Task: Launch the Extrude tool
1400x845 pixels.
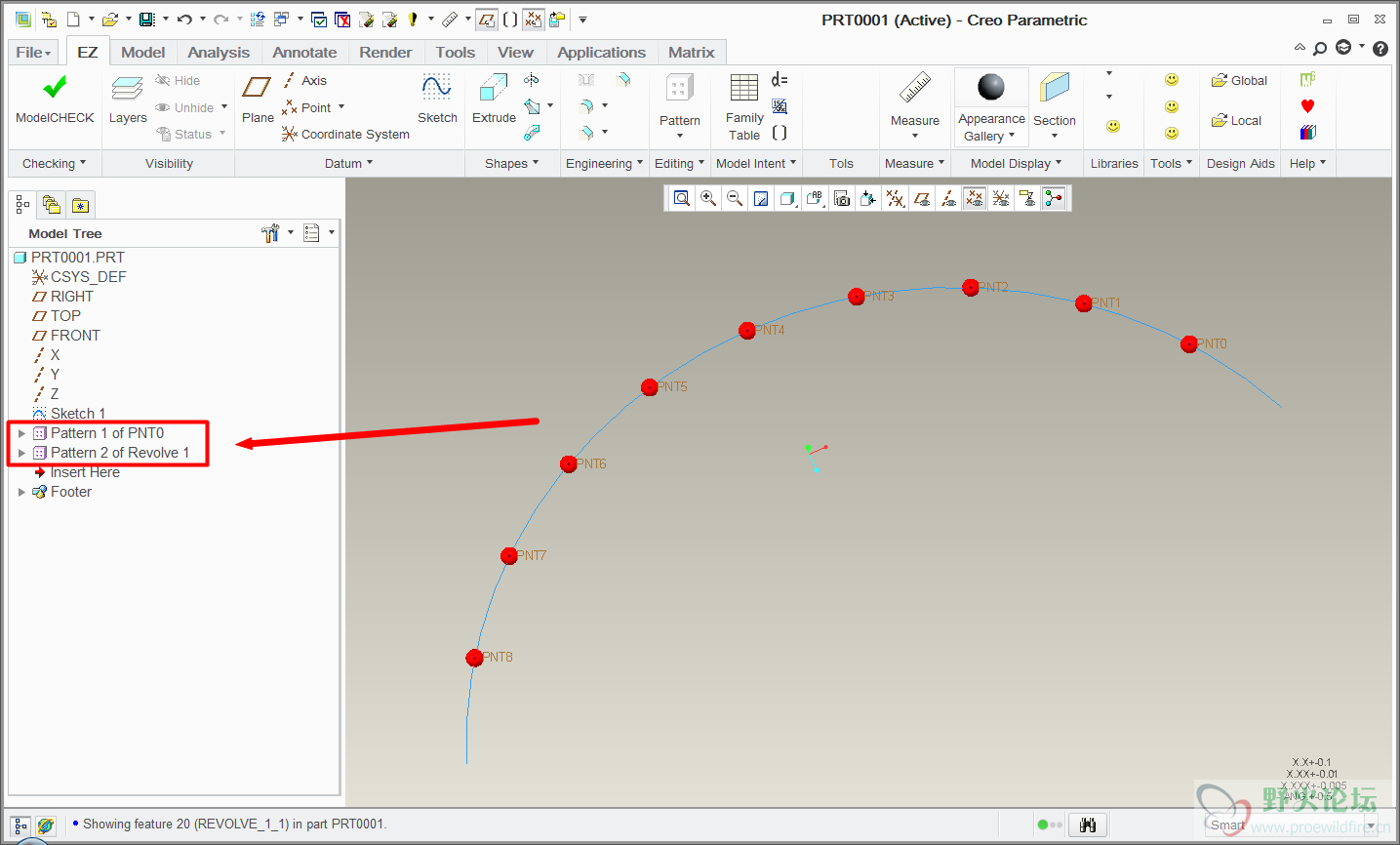Action: 494,99
